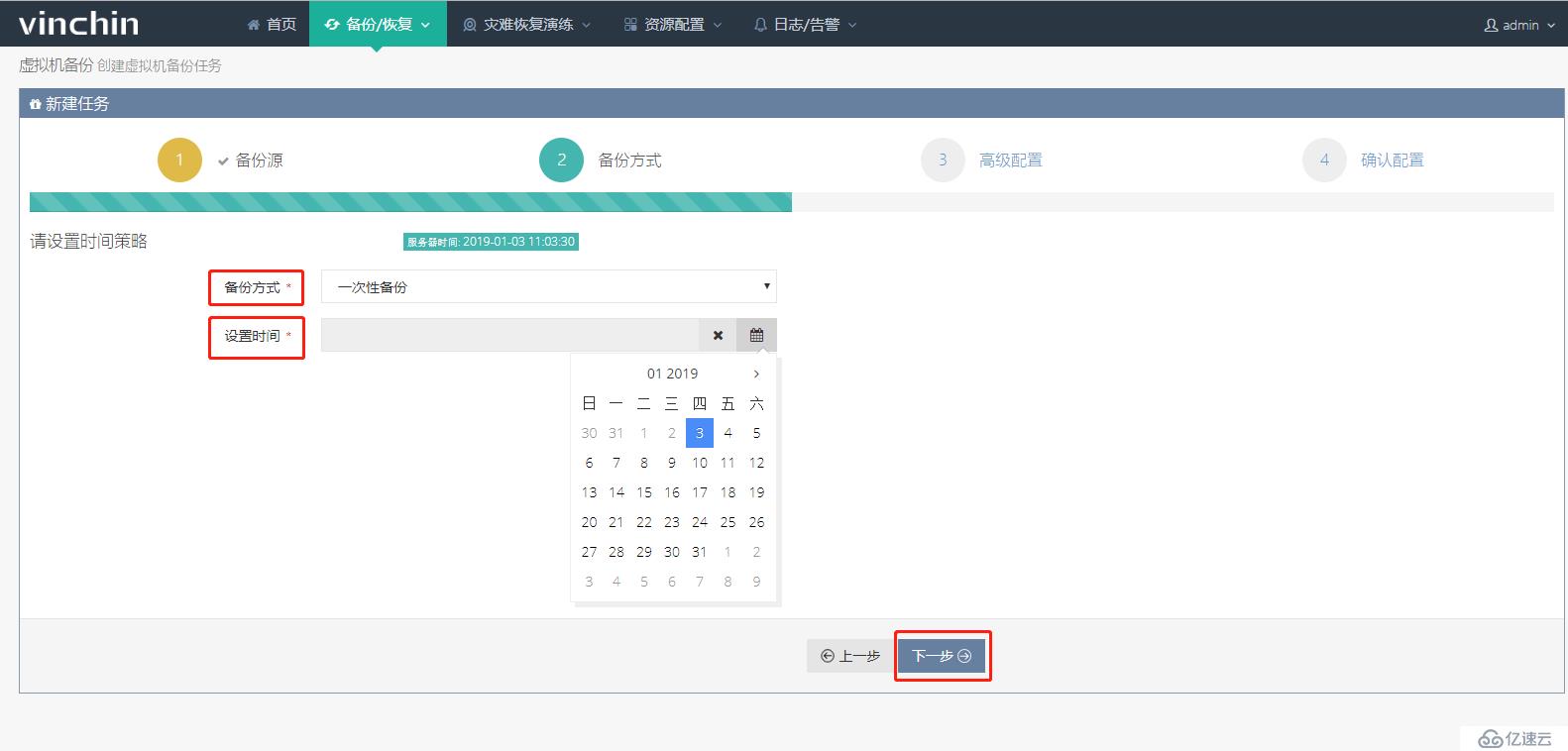Click the 虚拟机备份 page title
This screenshot has height=751, width=1568.
pyautogui.click(x=56, y=65)
